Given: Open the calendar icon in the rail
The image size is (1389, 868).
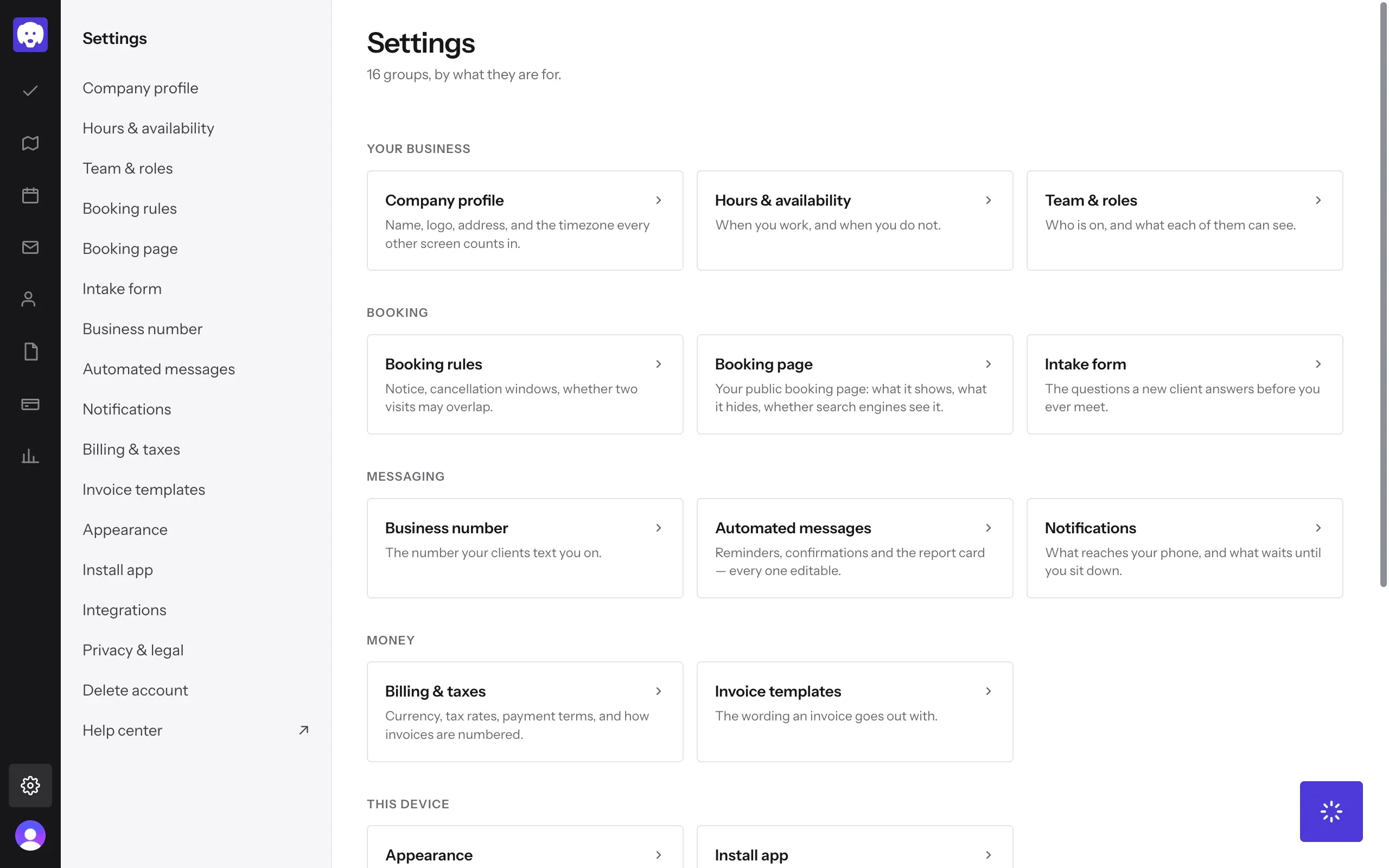Looking at the screenshot, I should point(30,195).
